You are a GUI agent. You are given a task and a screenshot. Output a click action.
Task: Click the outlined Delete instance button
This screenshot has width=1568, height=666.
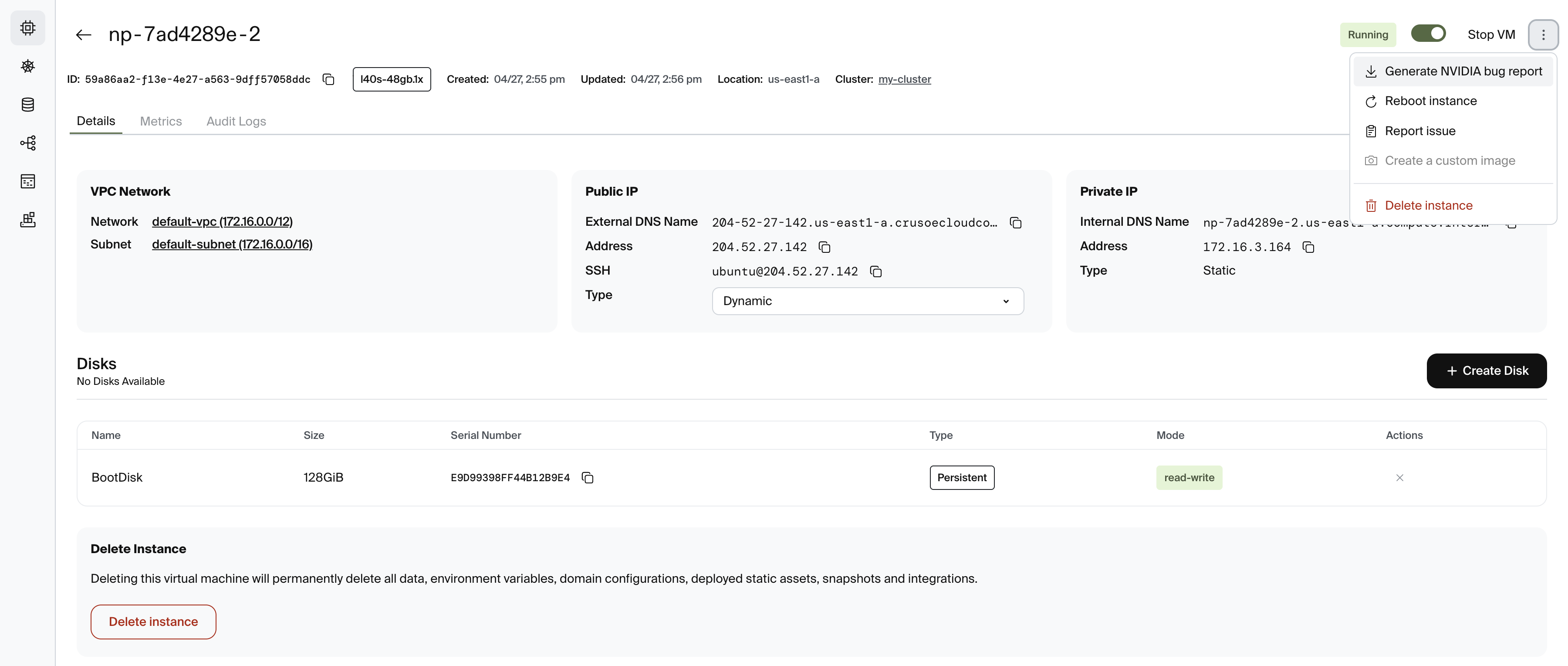(x=153, y=622)
